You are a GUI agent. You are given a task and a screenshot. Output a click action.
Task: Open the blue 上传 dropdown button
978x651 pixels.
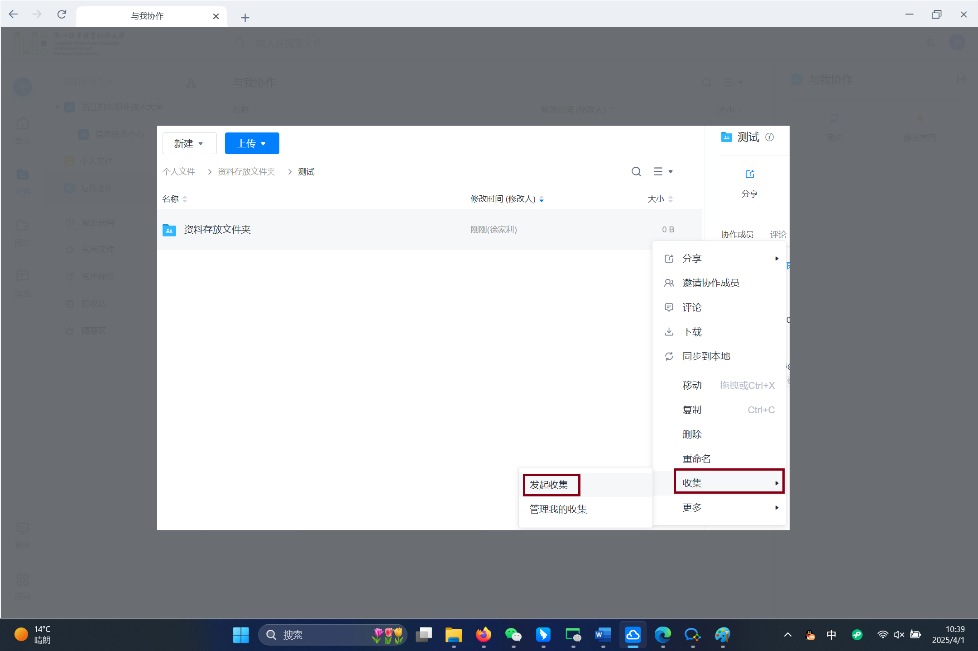pos(251,143)
